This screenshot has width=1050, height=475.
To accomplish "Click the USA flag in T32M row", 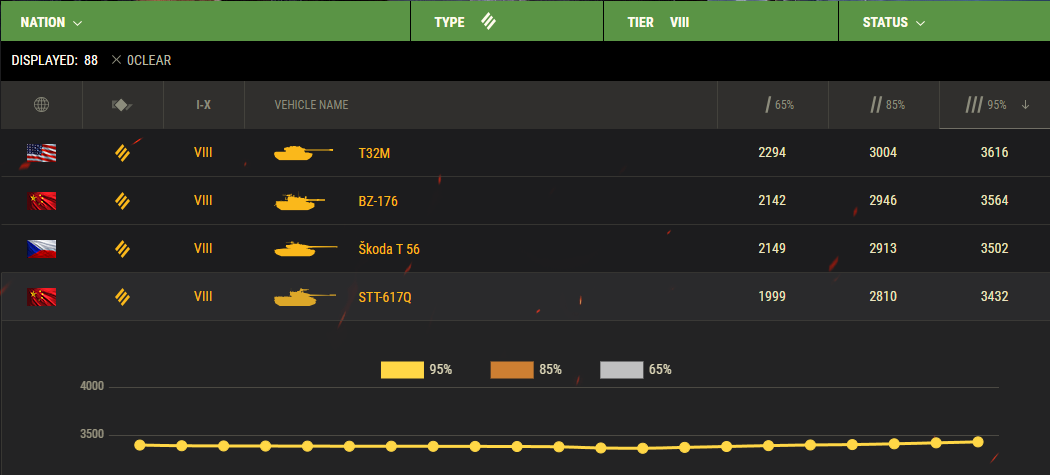I will coord(41,153).
